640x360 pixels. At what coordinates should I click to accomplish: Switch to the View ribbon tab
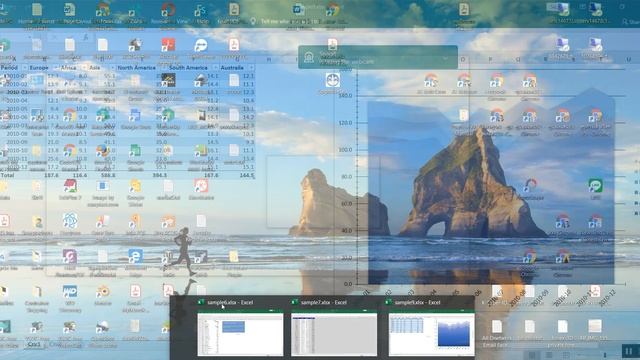182,21
